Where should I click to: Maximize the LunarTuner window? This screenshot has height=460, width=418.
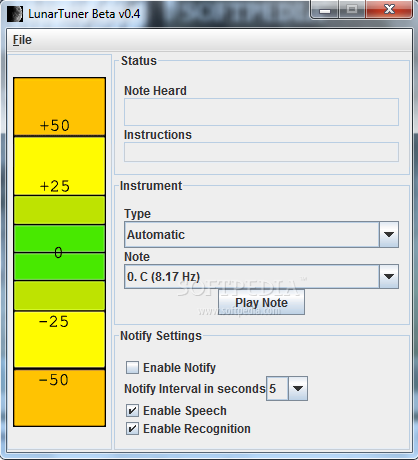352,10
